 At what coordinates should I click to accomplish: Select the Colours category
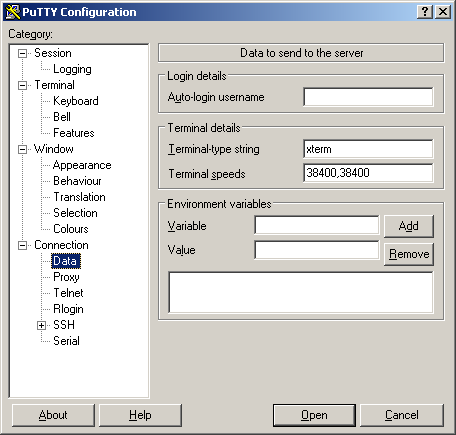(x=71, y=229)
